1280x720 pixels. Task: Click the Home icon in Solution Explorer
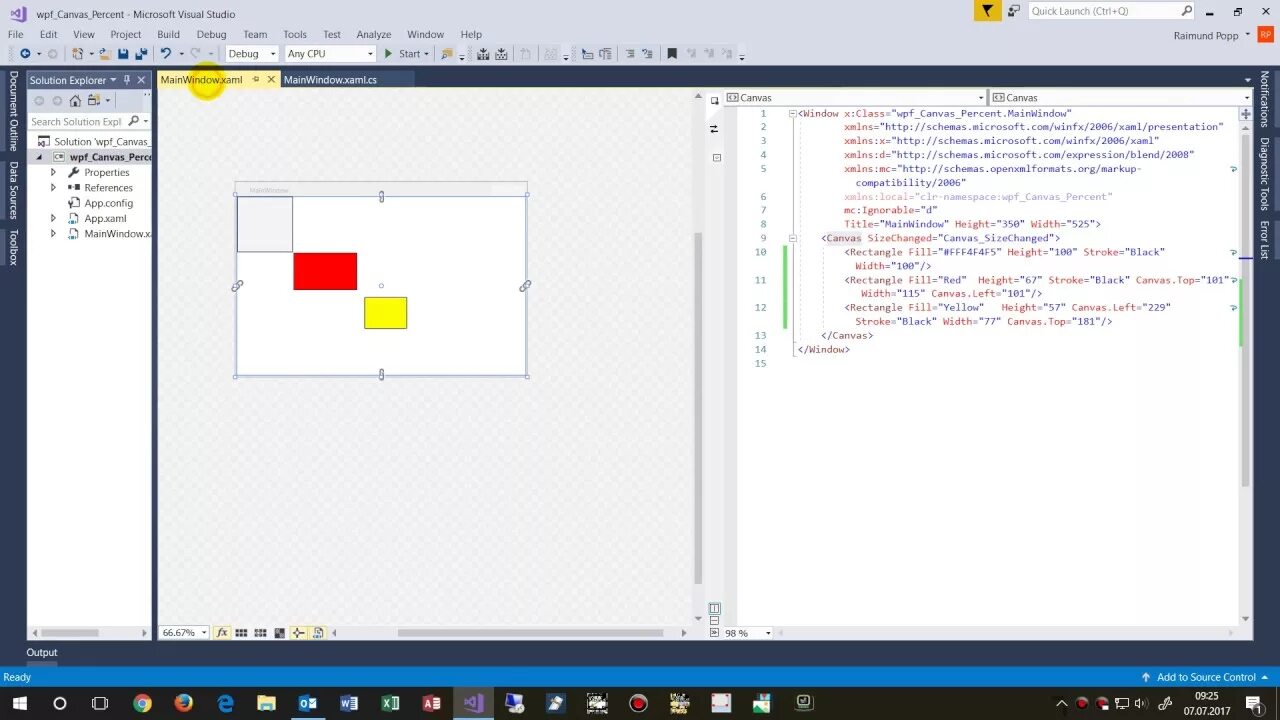pyautogui.click(x=75, y=100)
